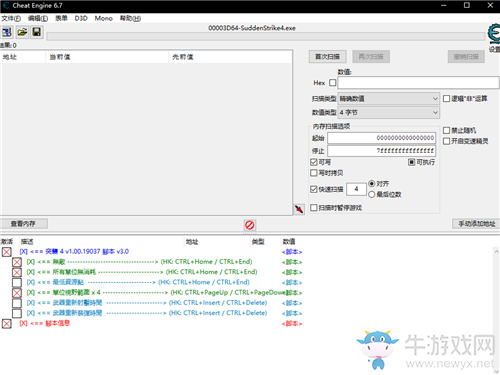Activate the 武器重新裝彈時間 checkbox
Image resolution: width=500 pixels, height=375 pixels.
click(17, 313)
